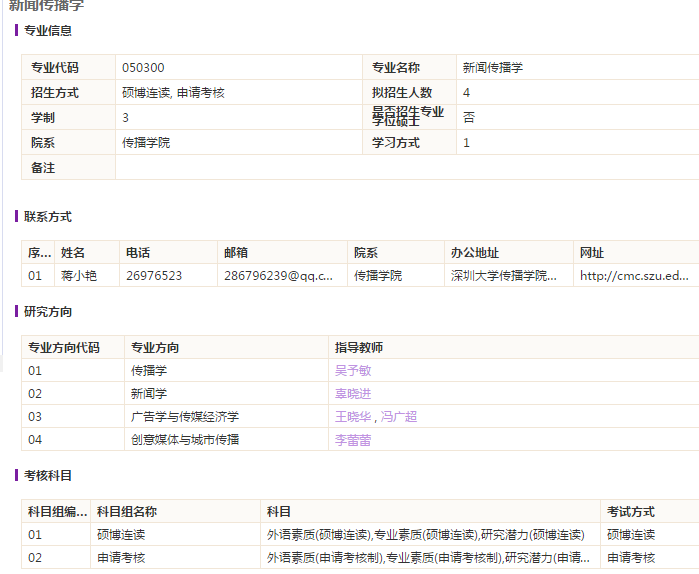Click the 科目组名称 column header
This screenshot has width=699, height=574.
pos(126,512)
